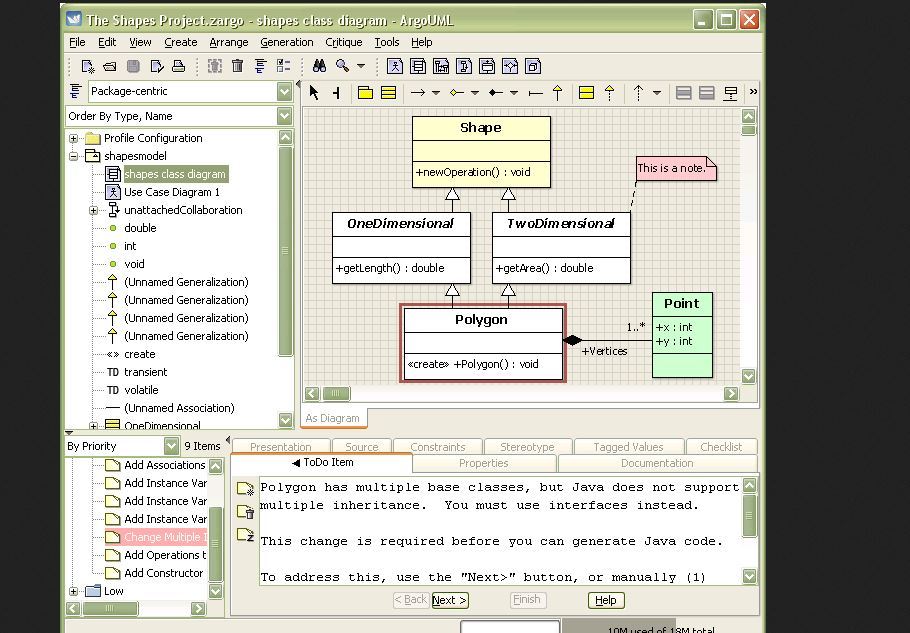Click the Print icon in toolbar

click(179, 66)
